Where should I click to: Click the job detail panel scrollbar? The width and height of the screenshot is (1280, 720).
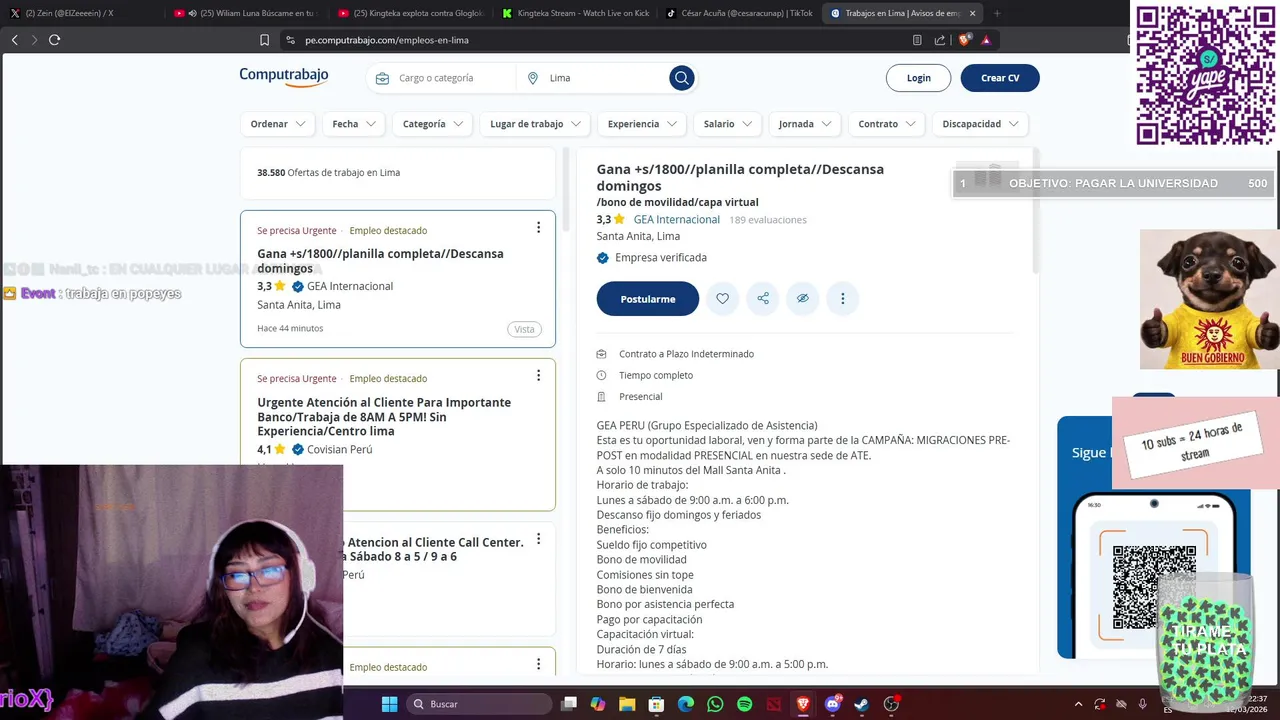1035,212
